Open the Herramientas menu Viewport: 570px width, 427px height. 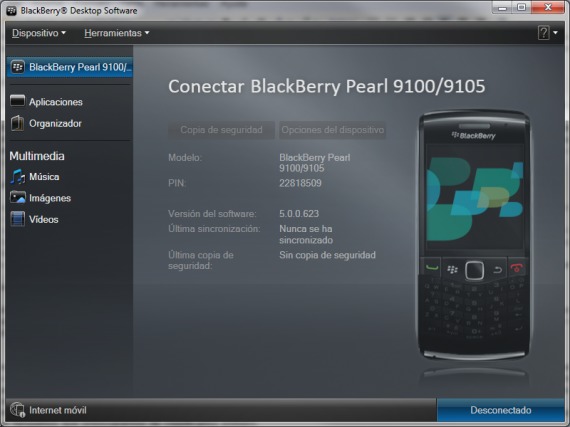click(117, 33)
